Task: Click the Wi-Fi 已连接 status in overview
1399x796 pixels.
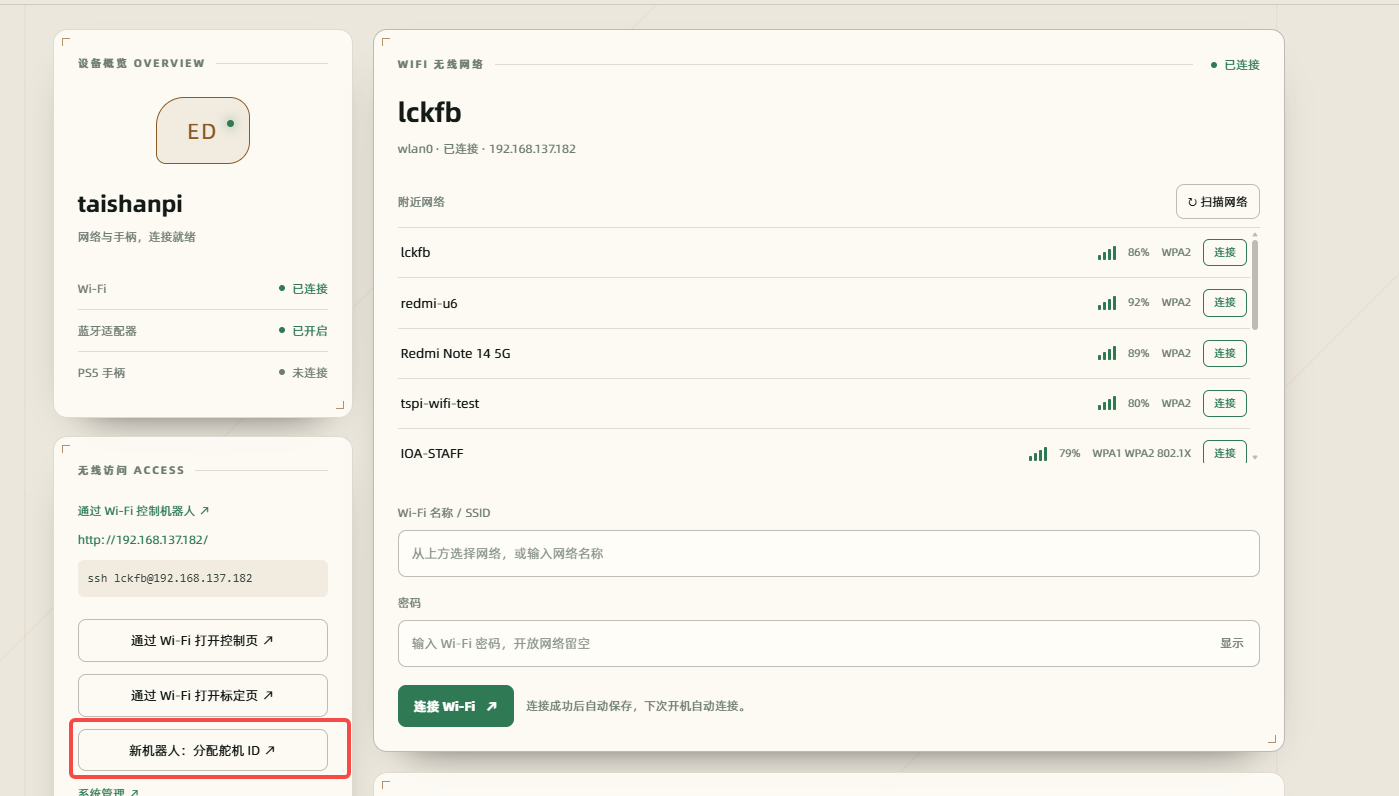Action: [303, 289]
